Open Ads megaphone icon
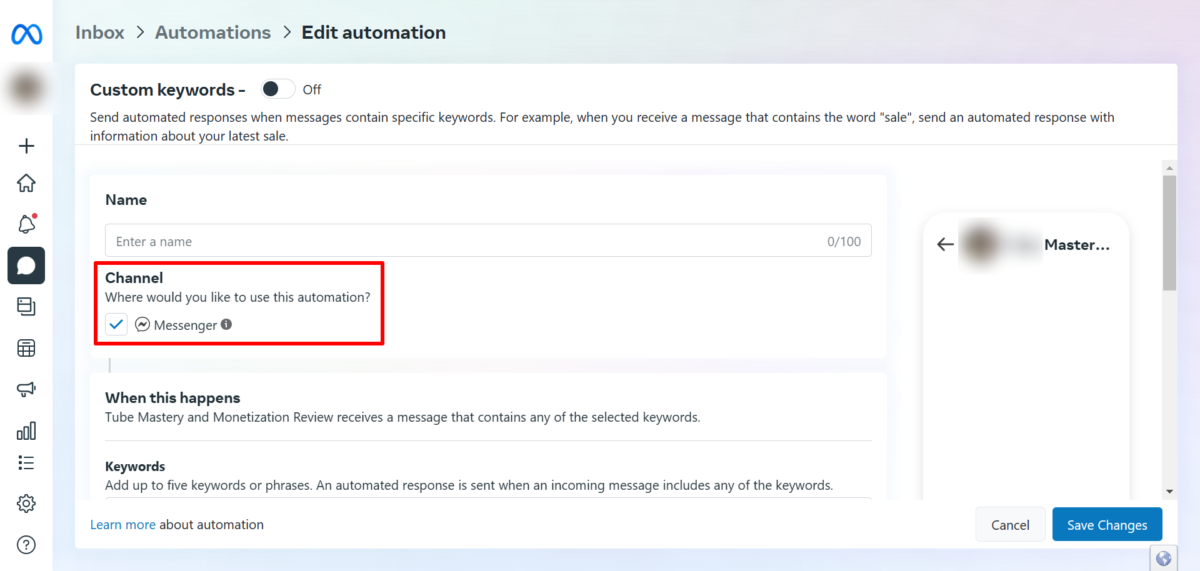The image size is (1200, 571). (27, 389)
